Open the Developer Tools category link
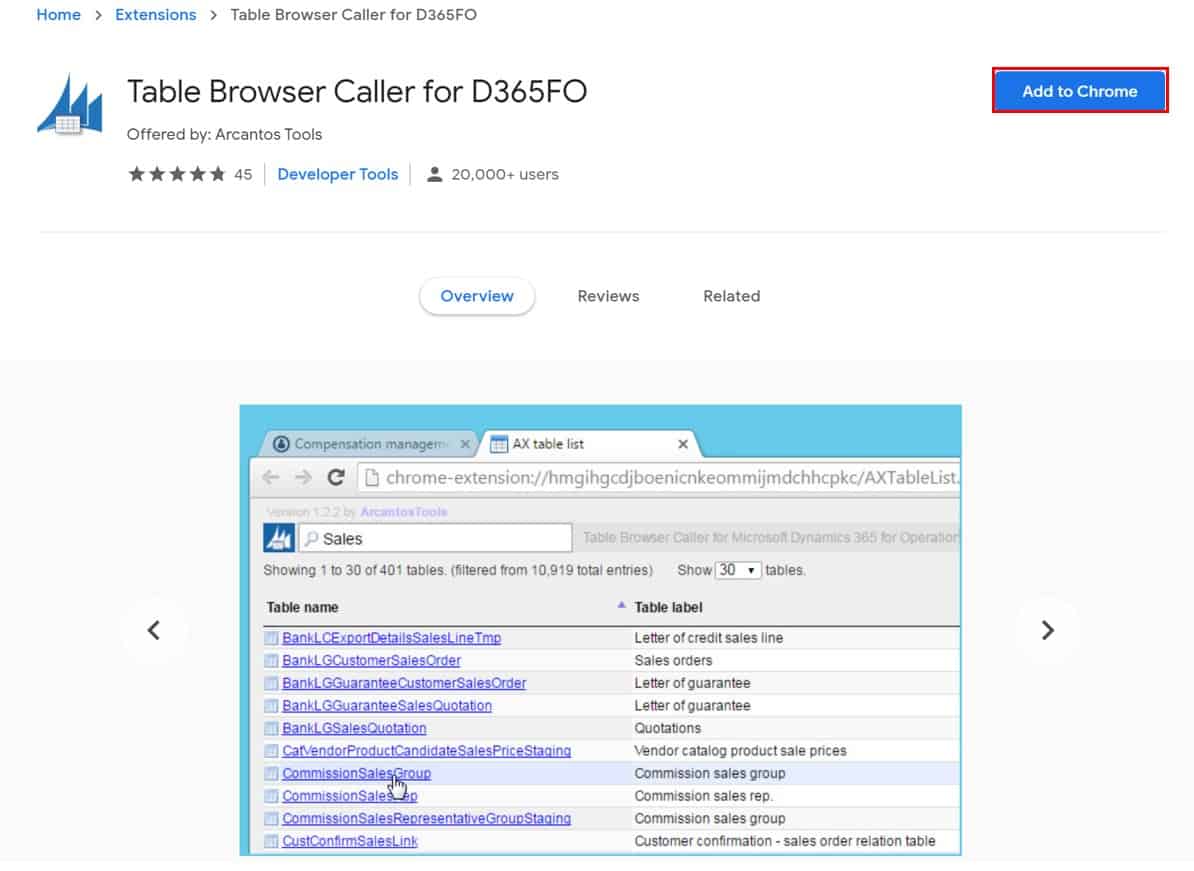 [337, 173]
